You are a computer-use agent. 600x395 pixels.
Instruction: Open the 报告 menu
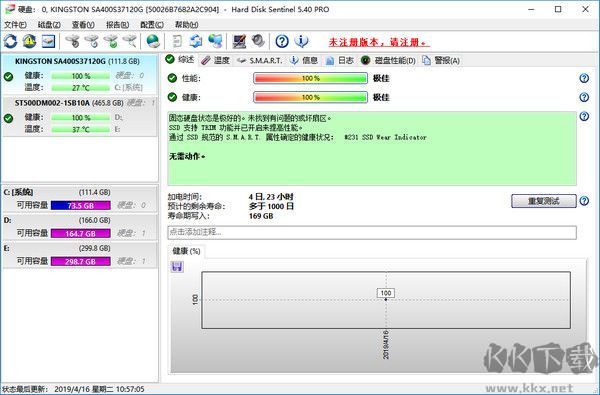117,25
